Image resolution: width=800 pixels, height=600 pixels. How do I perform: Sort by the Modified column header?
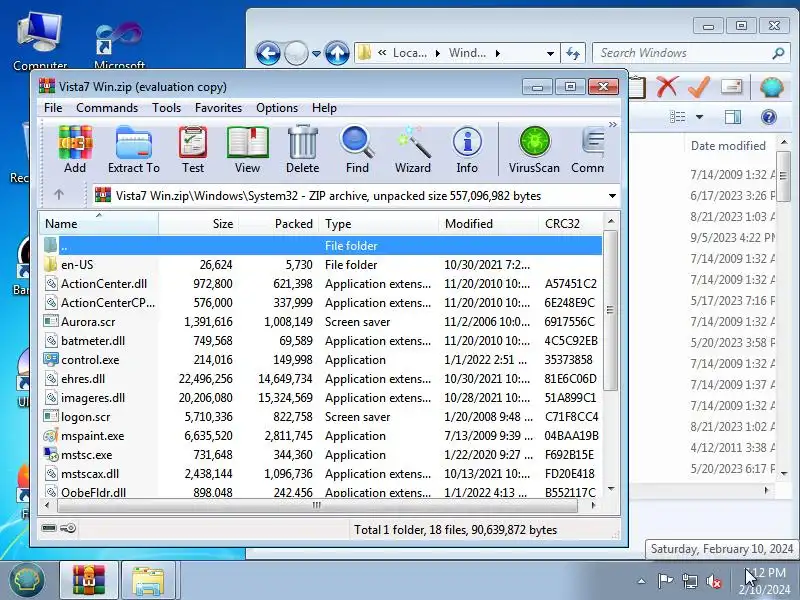click(x=488, y=223)
